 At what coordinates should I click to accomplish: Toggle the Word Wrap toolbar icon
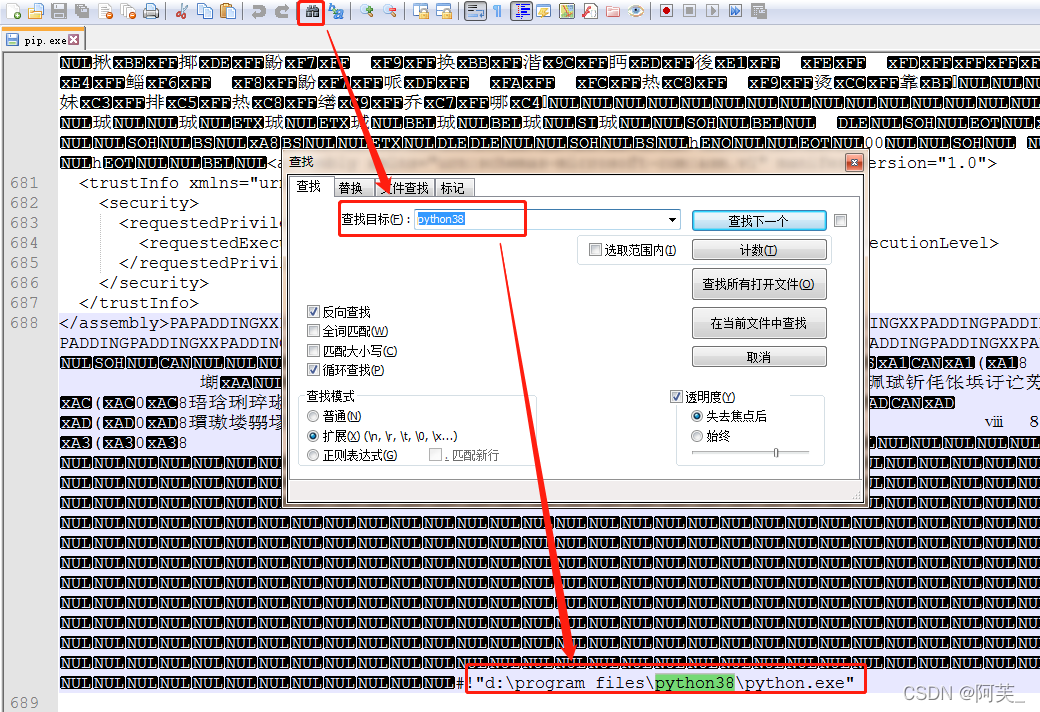[475, 11]
